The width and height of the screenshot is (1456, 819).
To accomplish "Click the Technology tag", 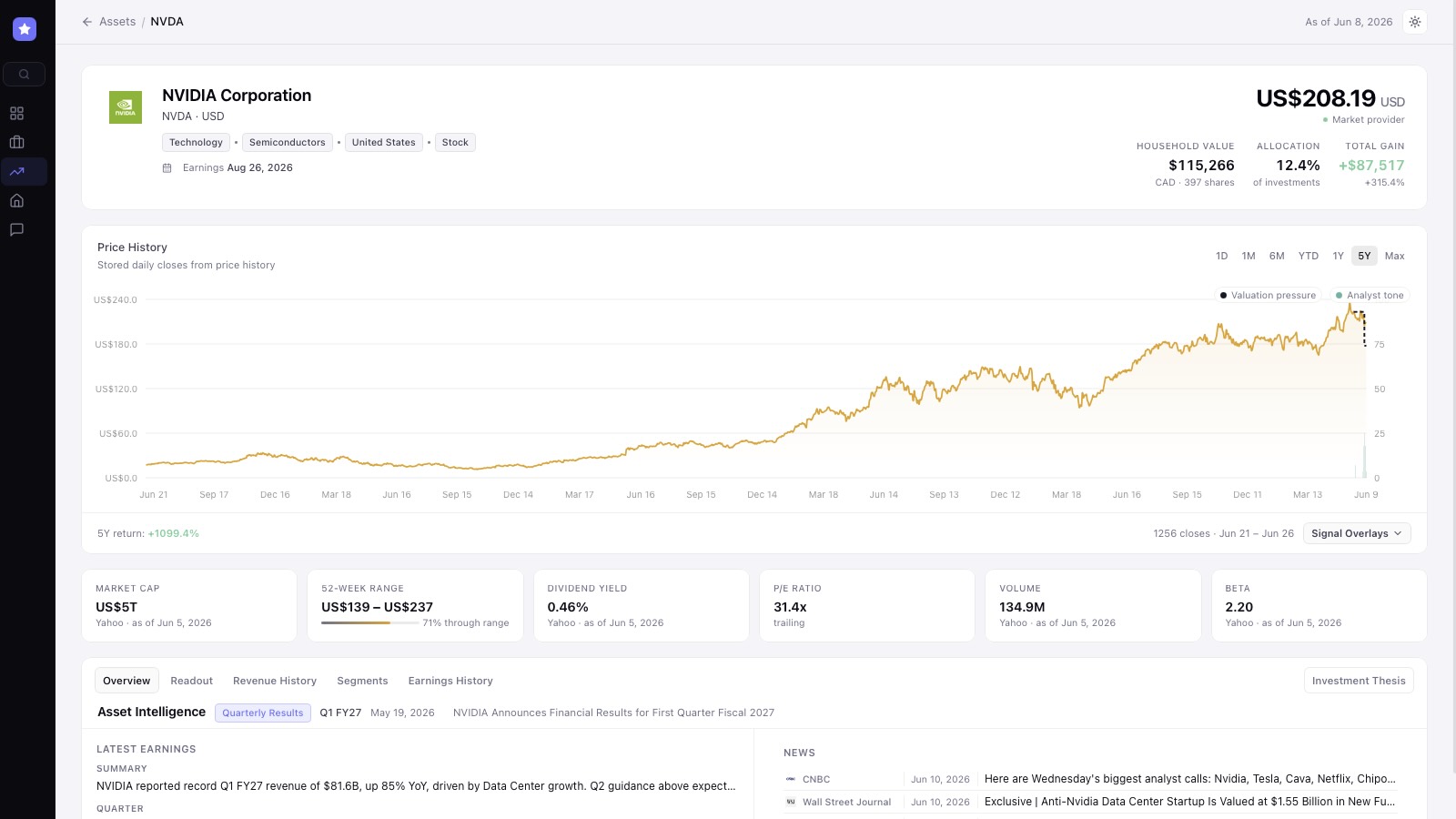I will tap(196, 143).
